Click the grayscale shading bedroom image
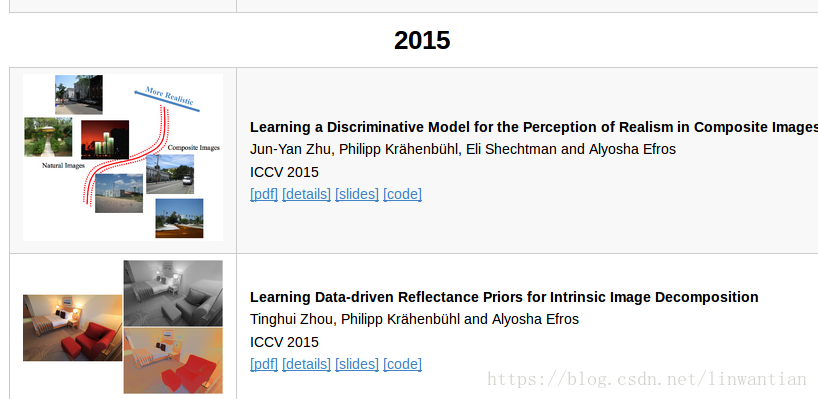This screenshot has height=399, width=818. [173, 293]
